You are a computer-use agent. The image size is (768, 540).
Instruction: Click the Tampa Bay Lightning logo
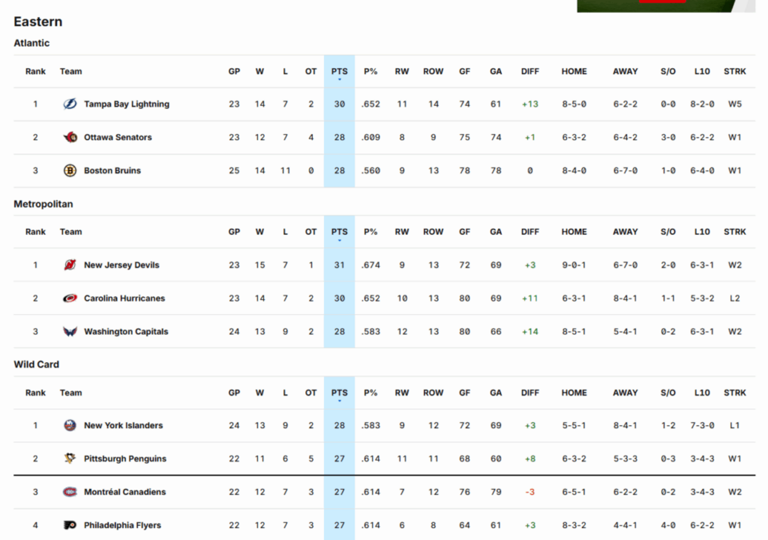[70, 104]
